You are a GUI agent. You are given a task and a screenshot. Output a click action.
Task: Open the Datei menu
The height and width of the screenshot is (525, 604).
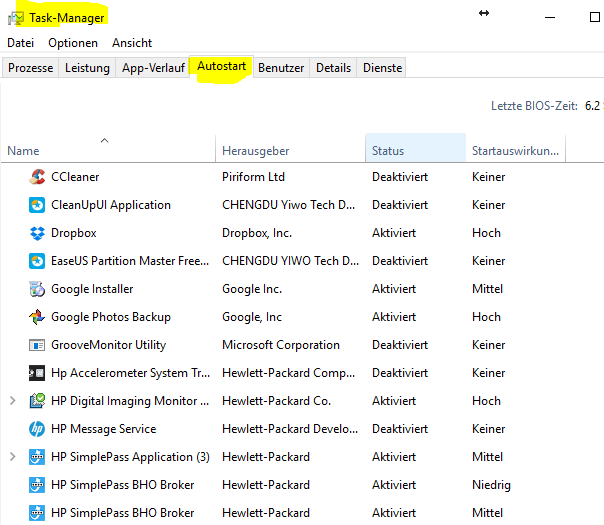(x=20, y=43)
